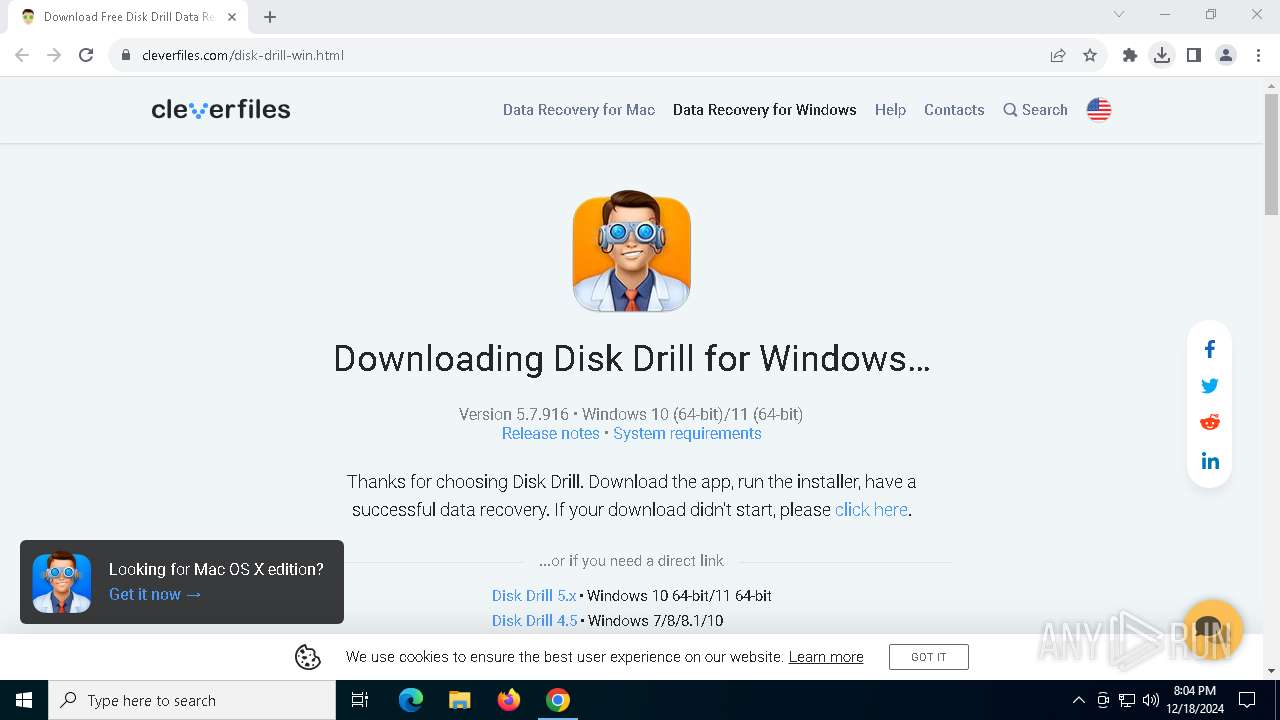Open the System requirements link
Screen dimensions: 1280x720
687,433
